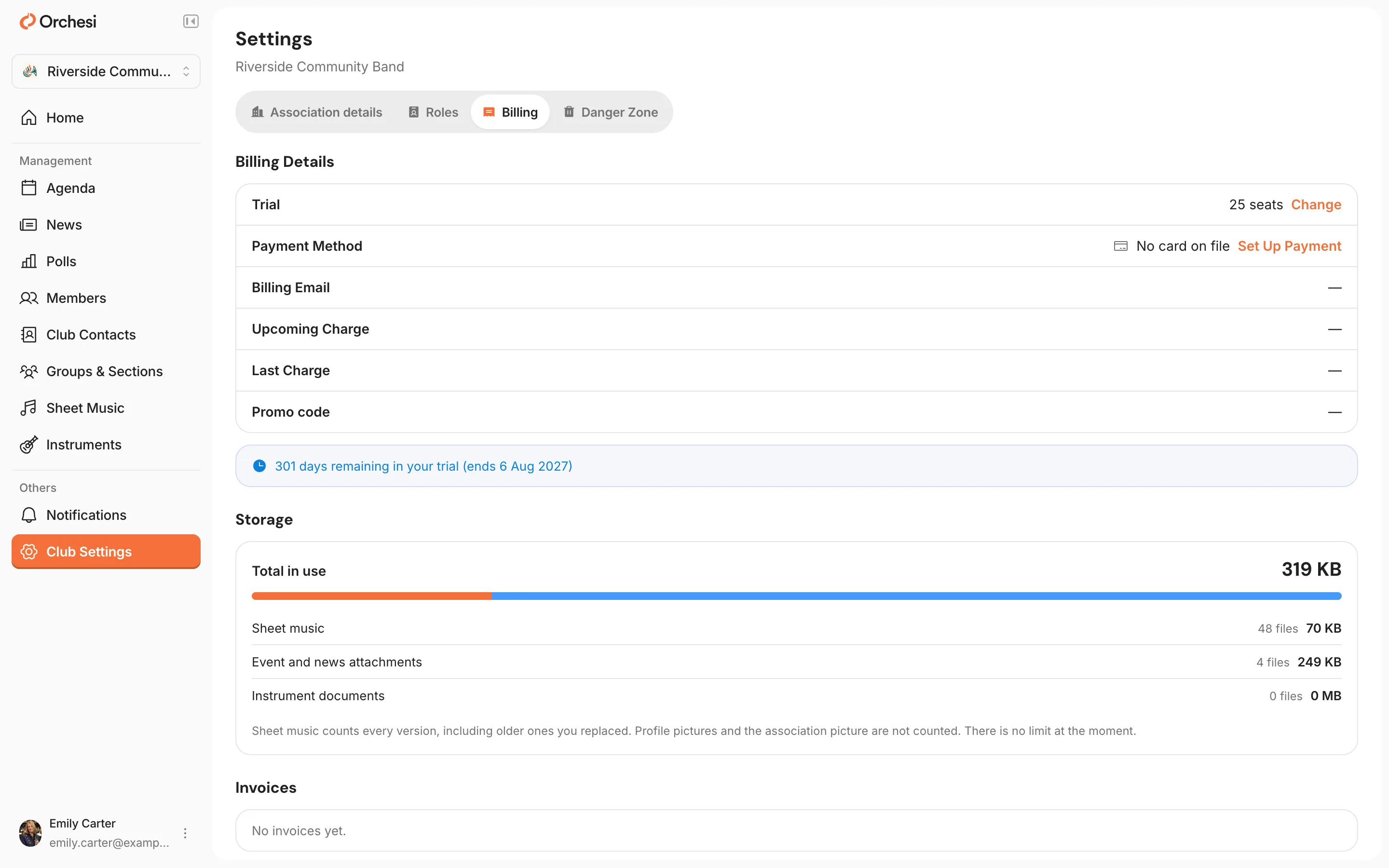
Task: Click the Billing Email row
Action: (x=797, y=287)
